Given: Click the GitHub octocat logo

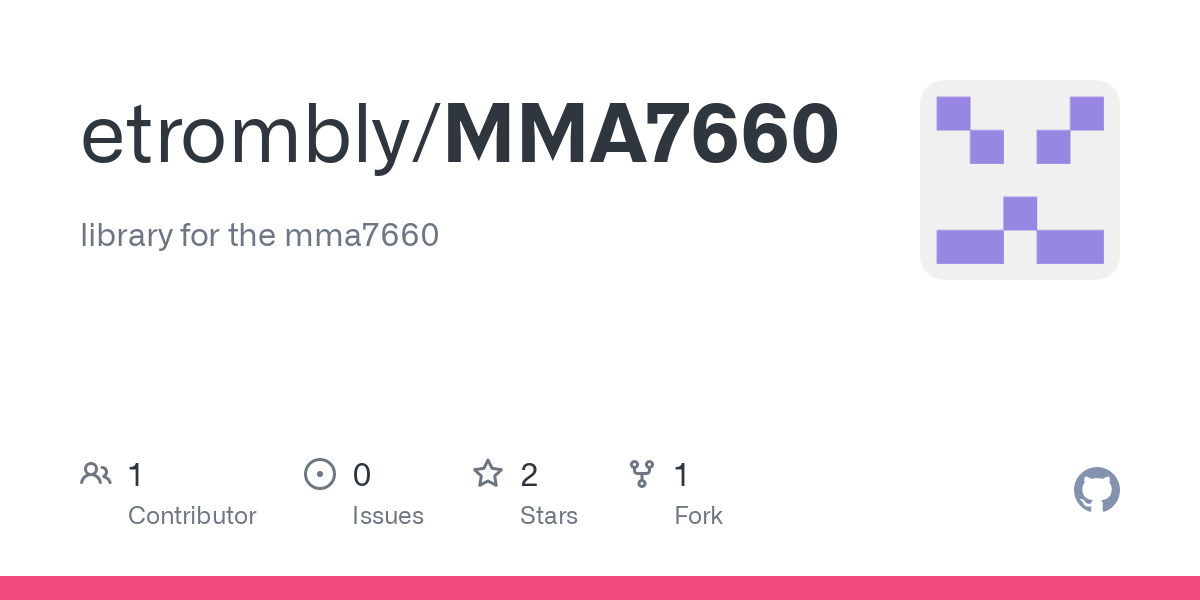Looking at the screenshot, I should coord(1096,491).
